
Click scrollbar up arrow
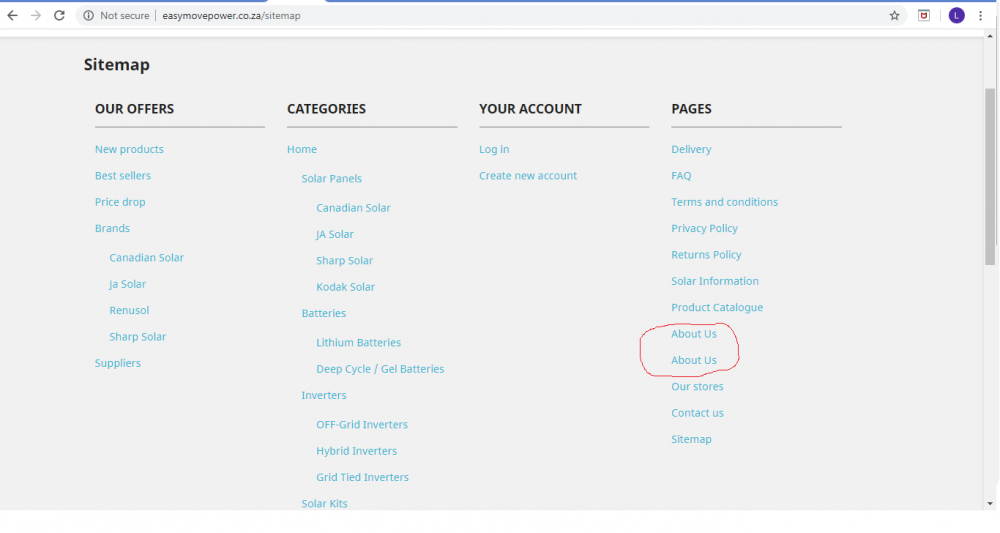990,36
